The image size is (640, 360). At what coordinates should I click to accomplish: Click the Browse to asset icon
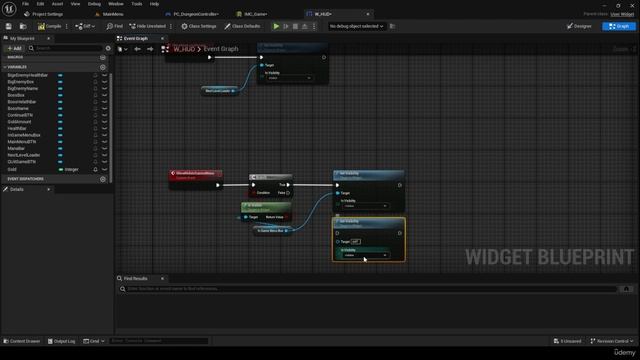(23, 26)
